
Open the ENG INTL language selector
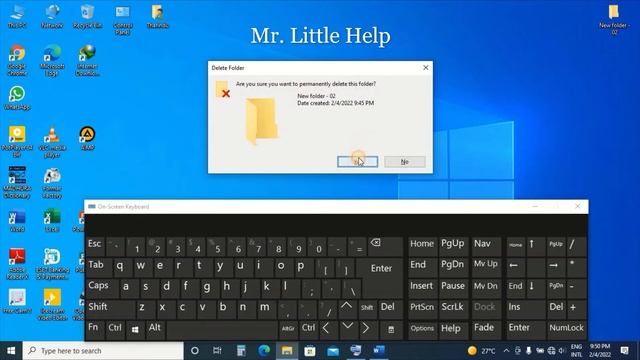[x=576, y=351]
